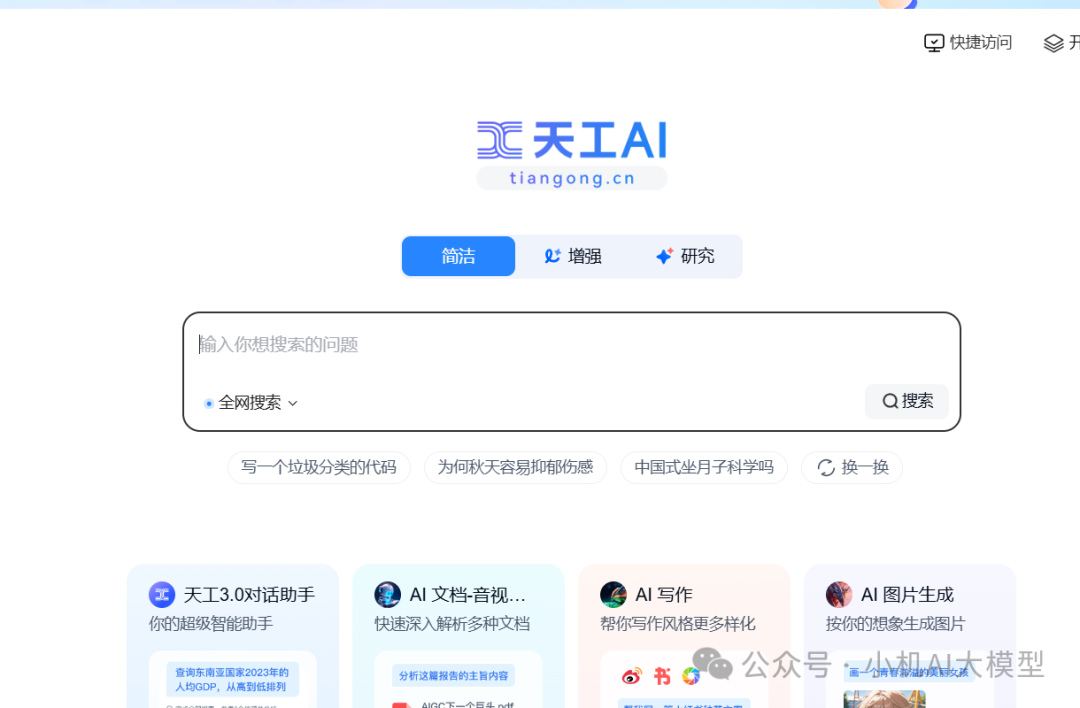This screenshot has height=708, width=1080.
Task: Click the Weibo icon in AI 写作 card
Action: tap(632, 676)
